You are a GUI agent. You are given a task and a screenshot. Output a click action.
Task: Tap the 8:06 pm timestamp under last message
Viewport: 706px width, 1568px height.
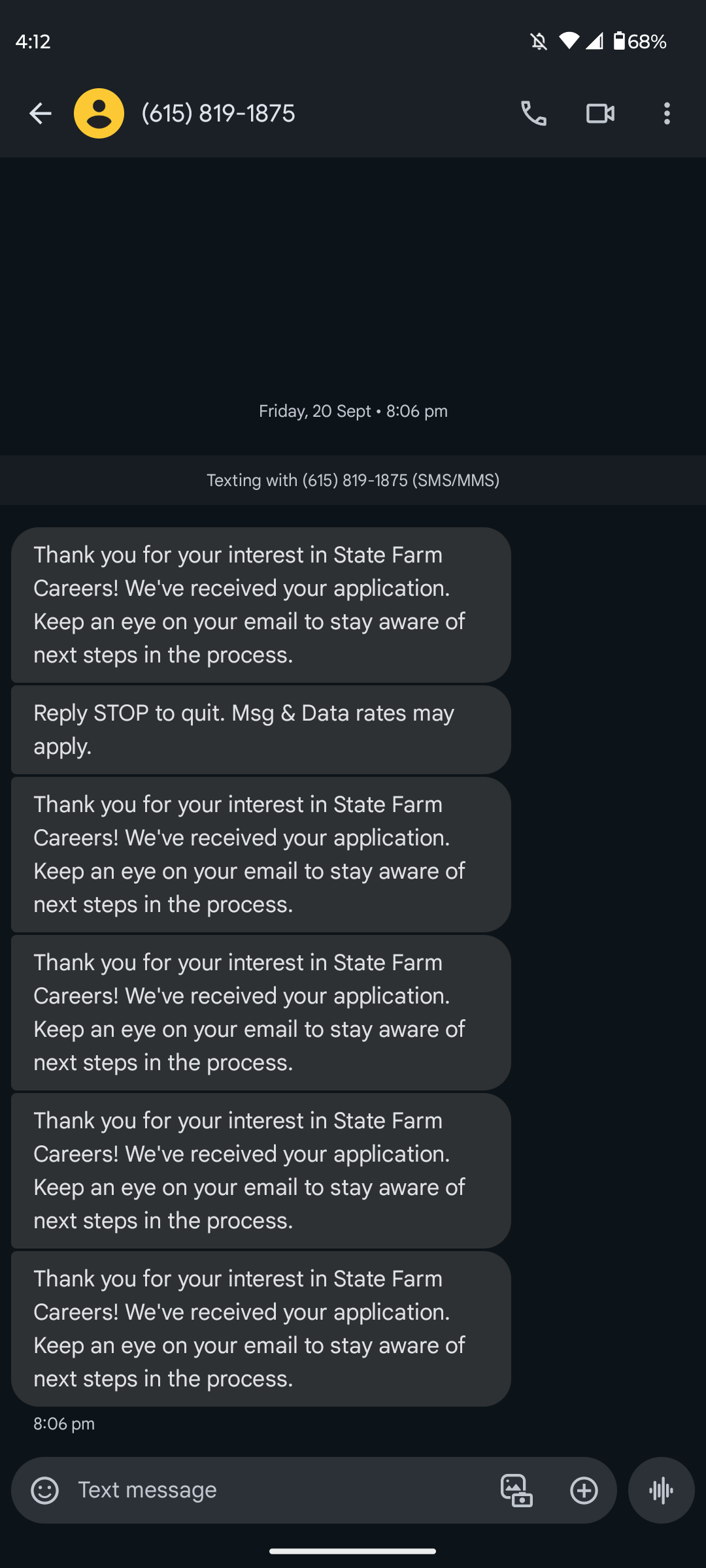pyautogui.click(x=64, y=1424)
